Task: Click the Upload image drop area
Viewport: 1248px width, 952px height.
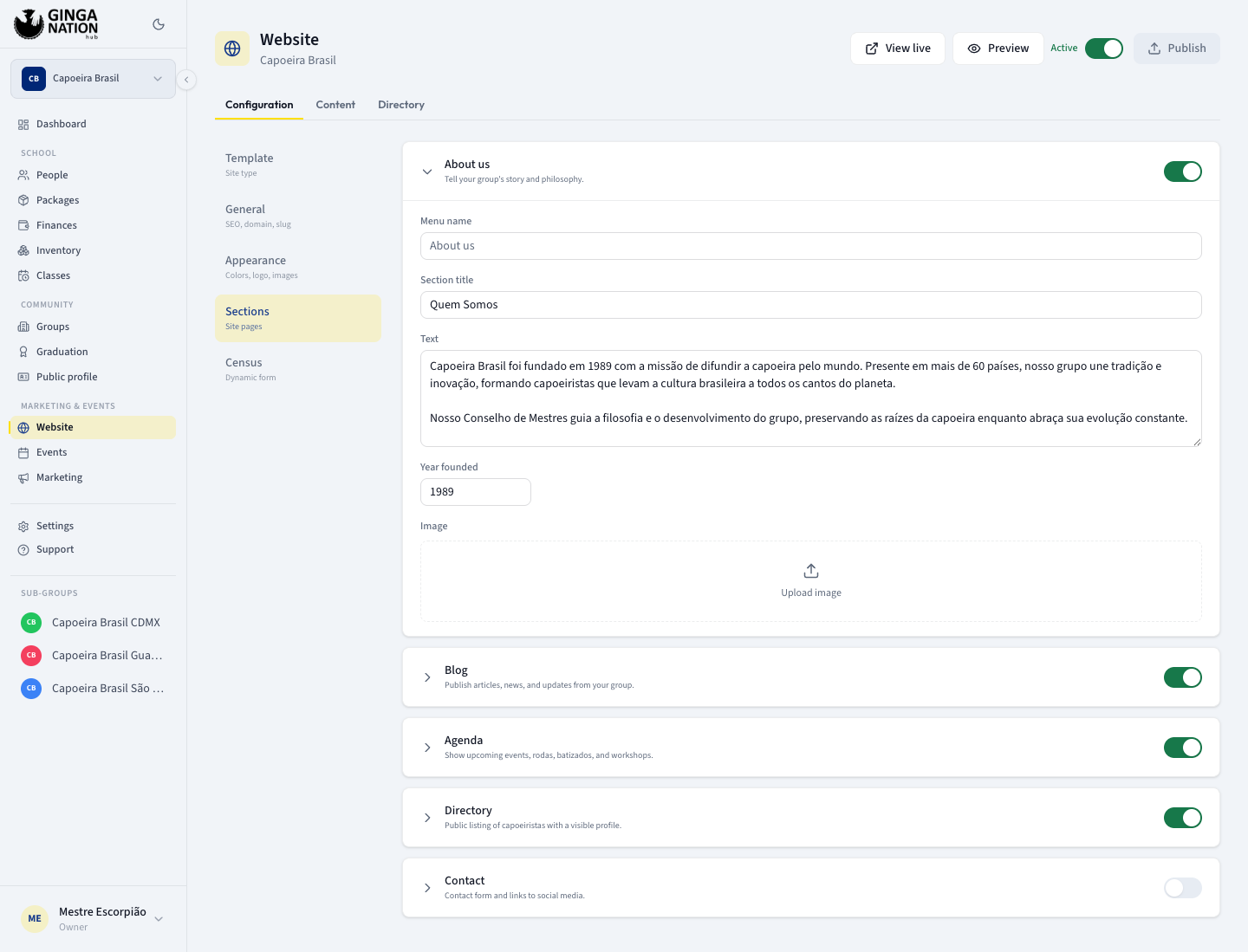Action: point(811,581)
